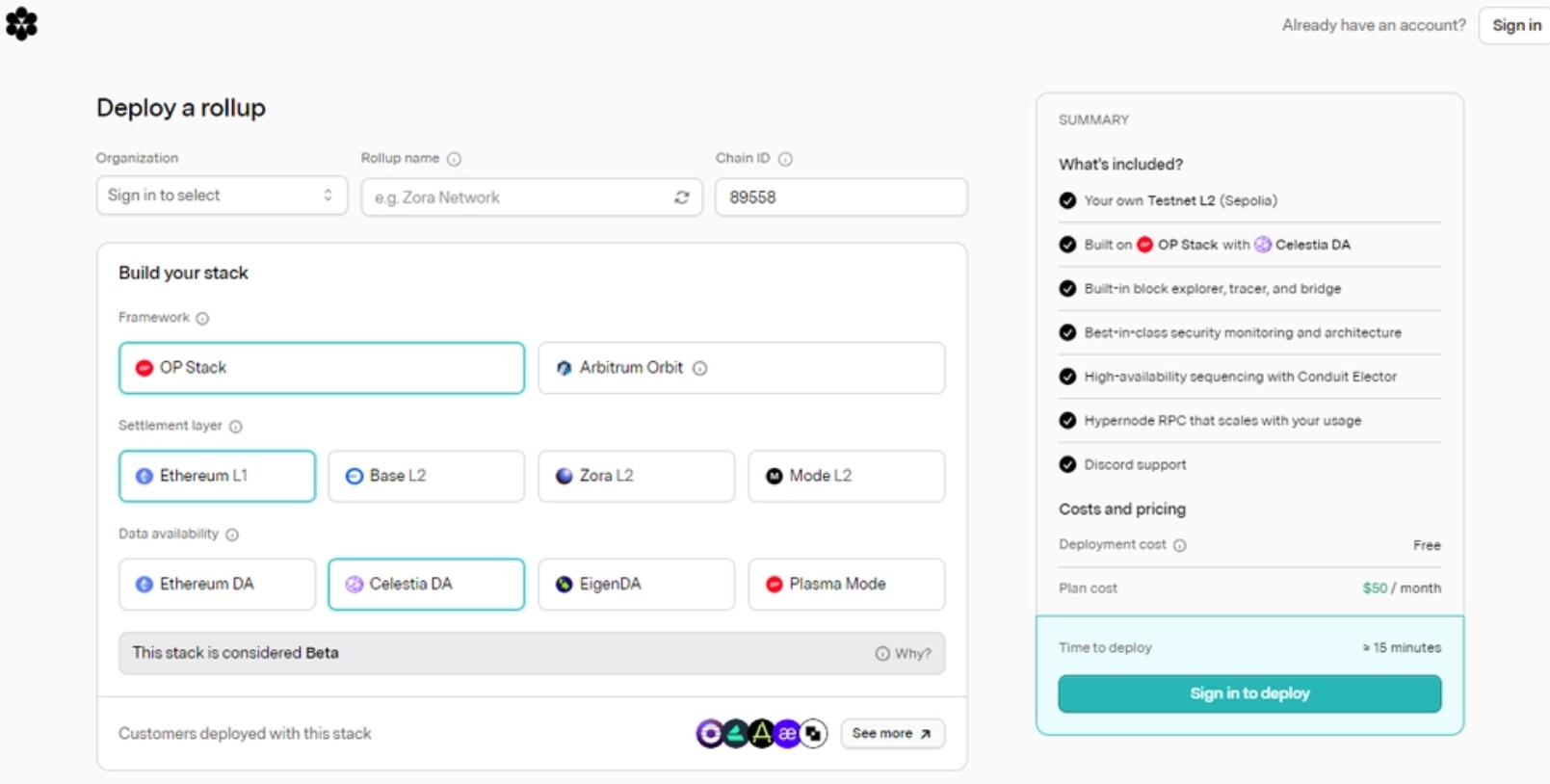Click Hypernode RPC that scales text
1550x784 pixels.
pos(1222,421)
